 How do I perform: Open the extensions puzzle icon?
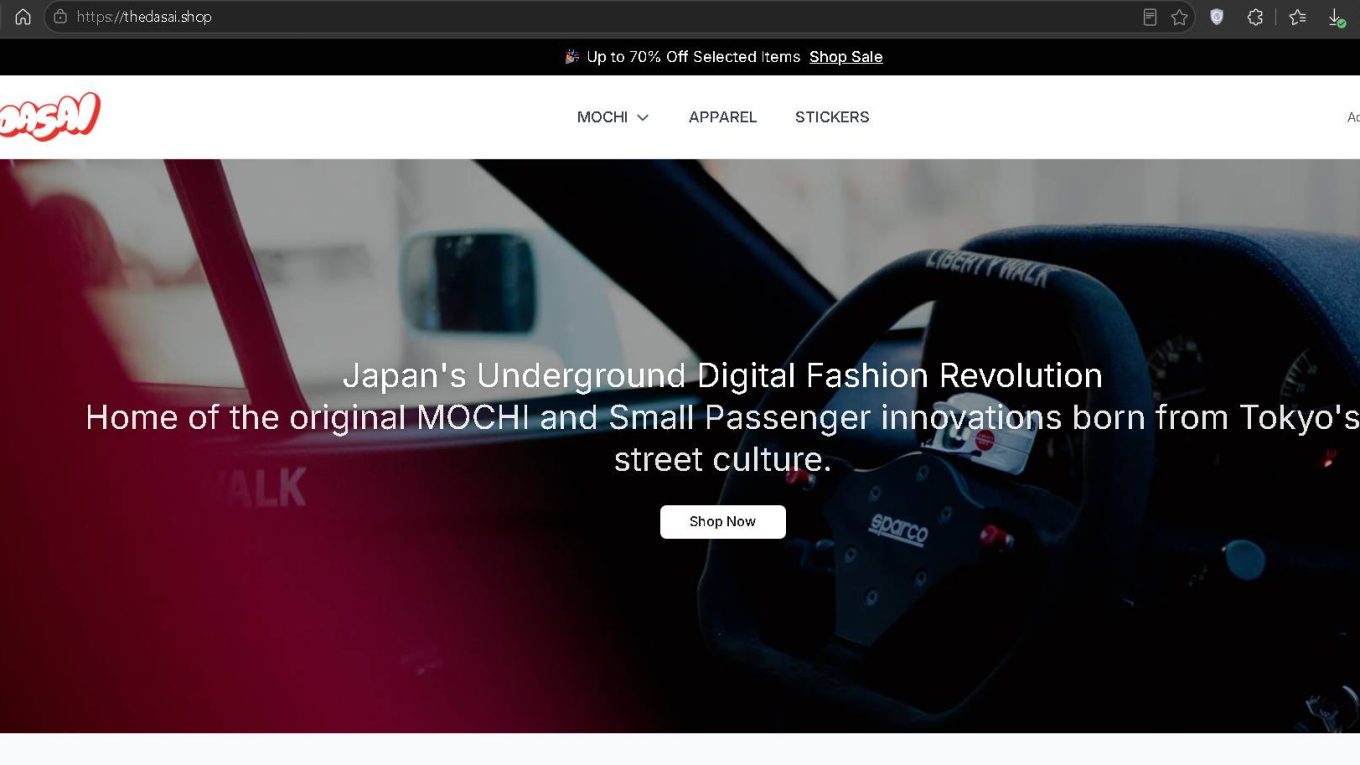[1255, 17]
